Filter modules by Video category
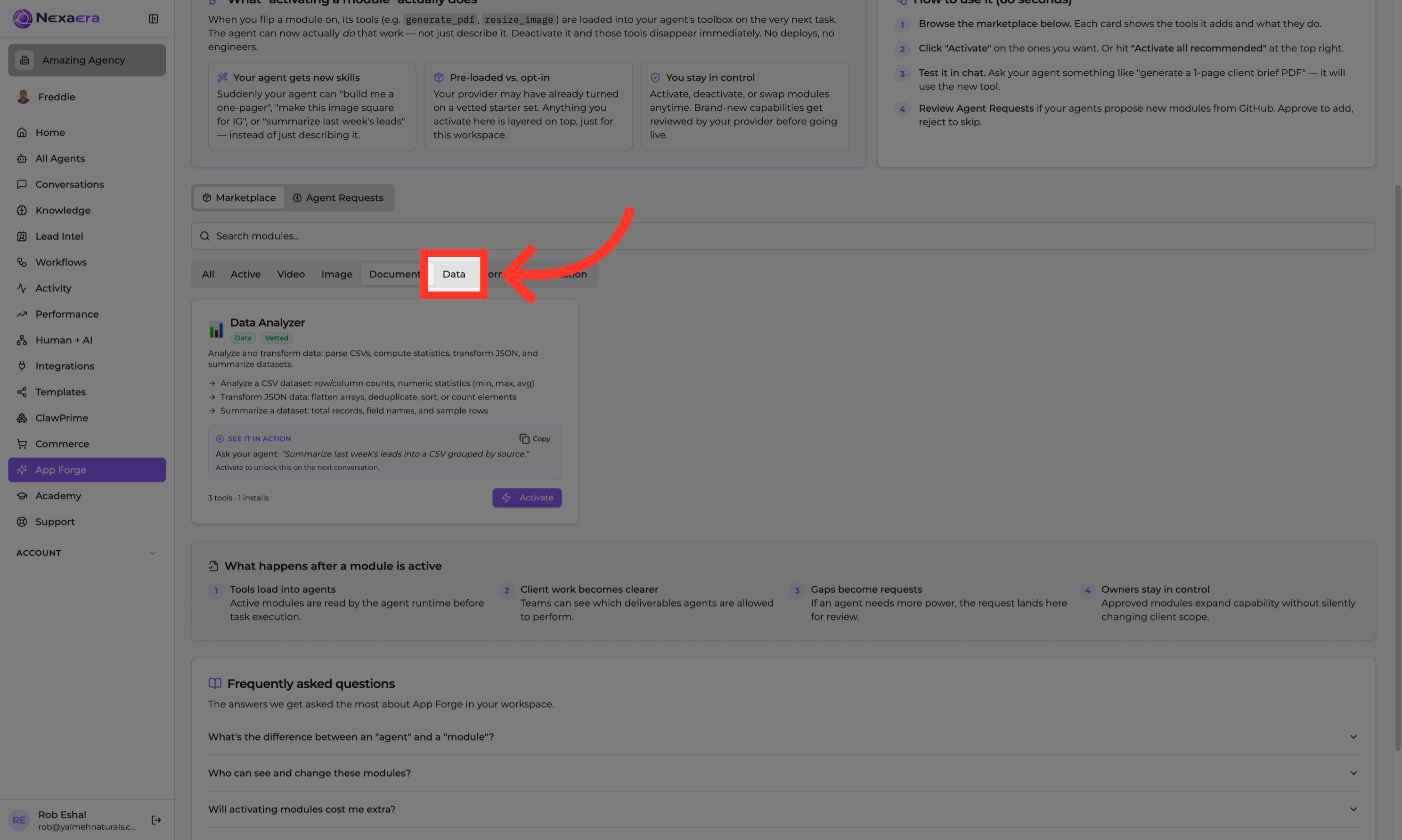 [290, 275]
